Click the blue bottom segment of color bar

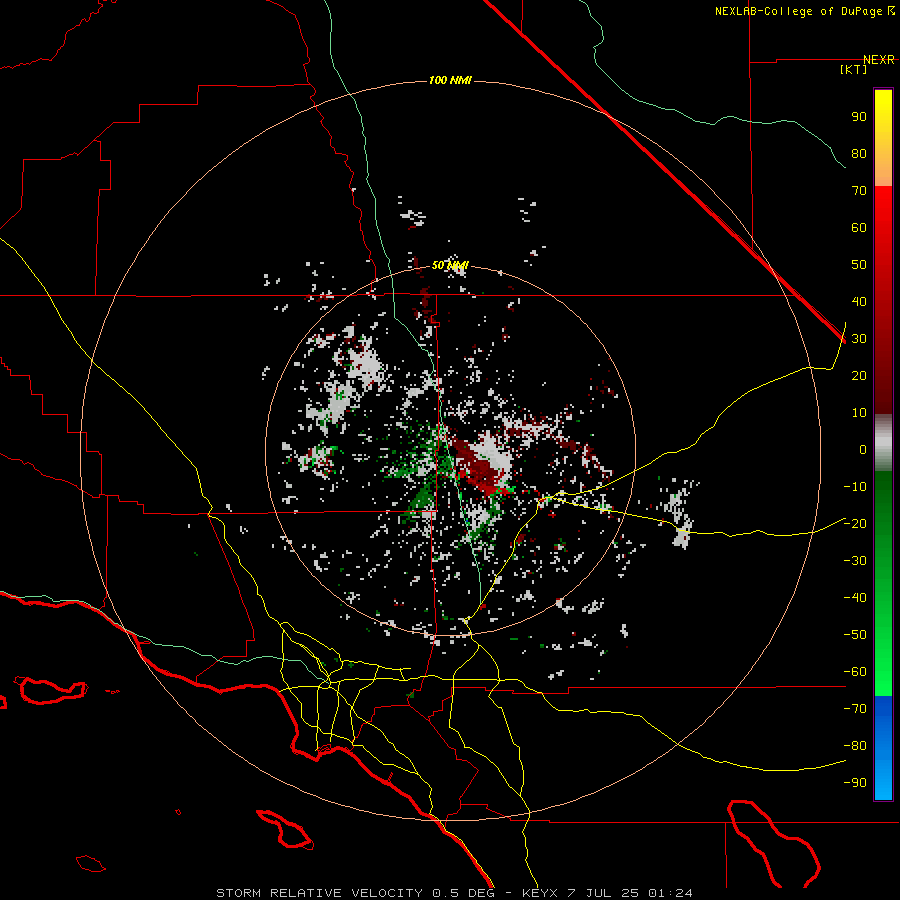(x=883, y=748)
